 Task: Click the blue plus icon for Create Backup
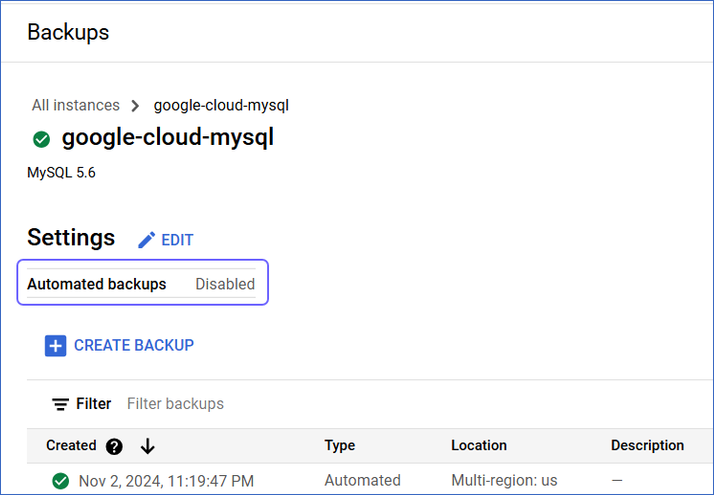pyautogui.click(x=56, y=346)
